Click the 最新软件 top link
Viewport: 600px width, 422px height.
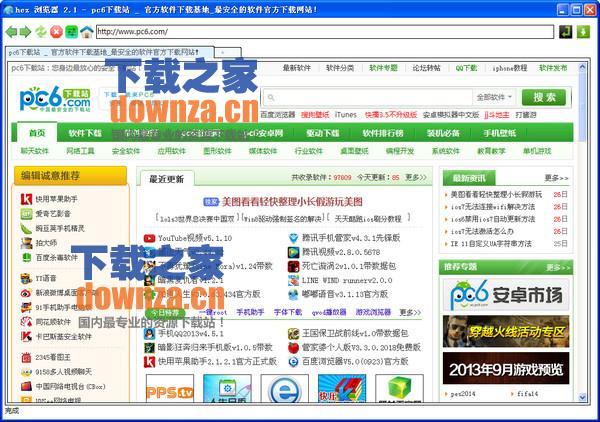coord(297,68)
